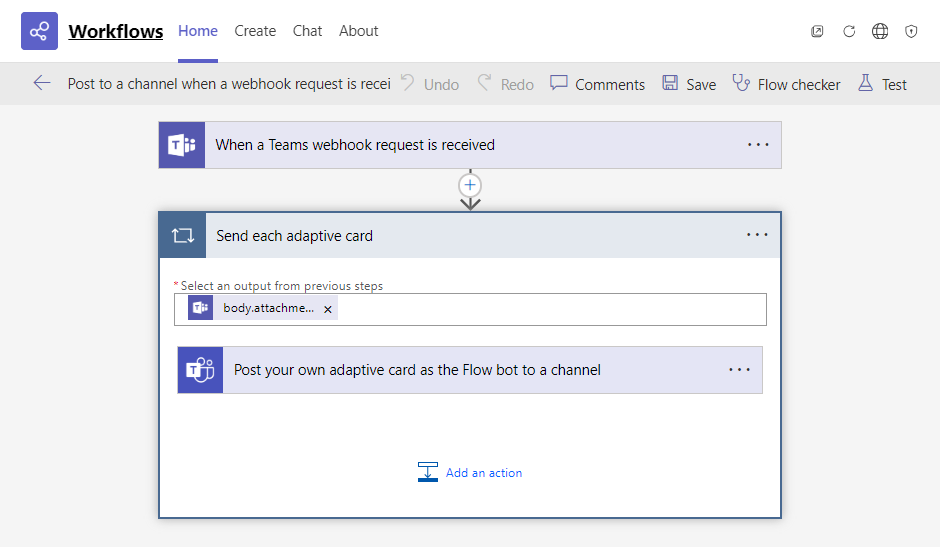The height and width of the screenshot is (547, 940).
Task: Click the output from previous steps field
Action: (470, 309)
